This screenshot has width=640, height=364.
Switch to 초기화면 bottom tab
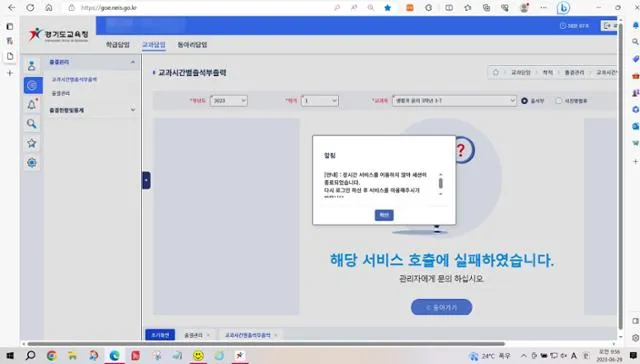coord(160,335)
